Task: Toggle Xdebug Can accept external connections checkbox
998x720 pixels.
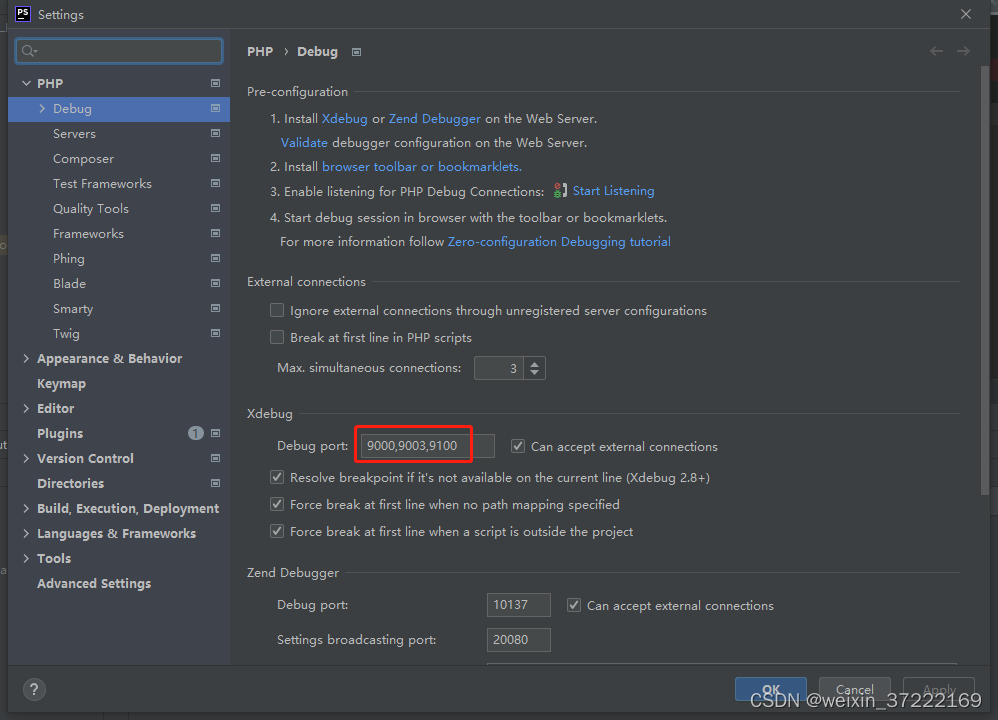Action: pos(518,446)
